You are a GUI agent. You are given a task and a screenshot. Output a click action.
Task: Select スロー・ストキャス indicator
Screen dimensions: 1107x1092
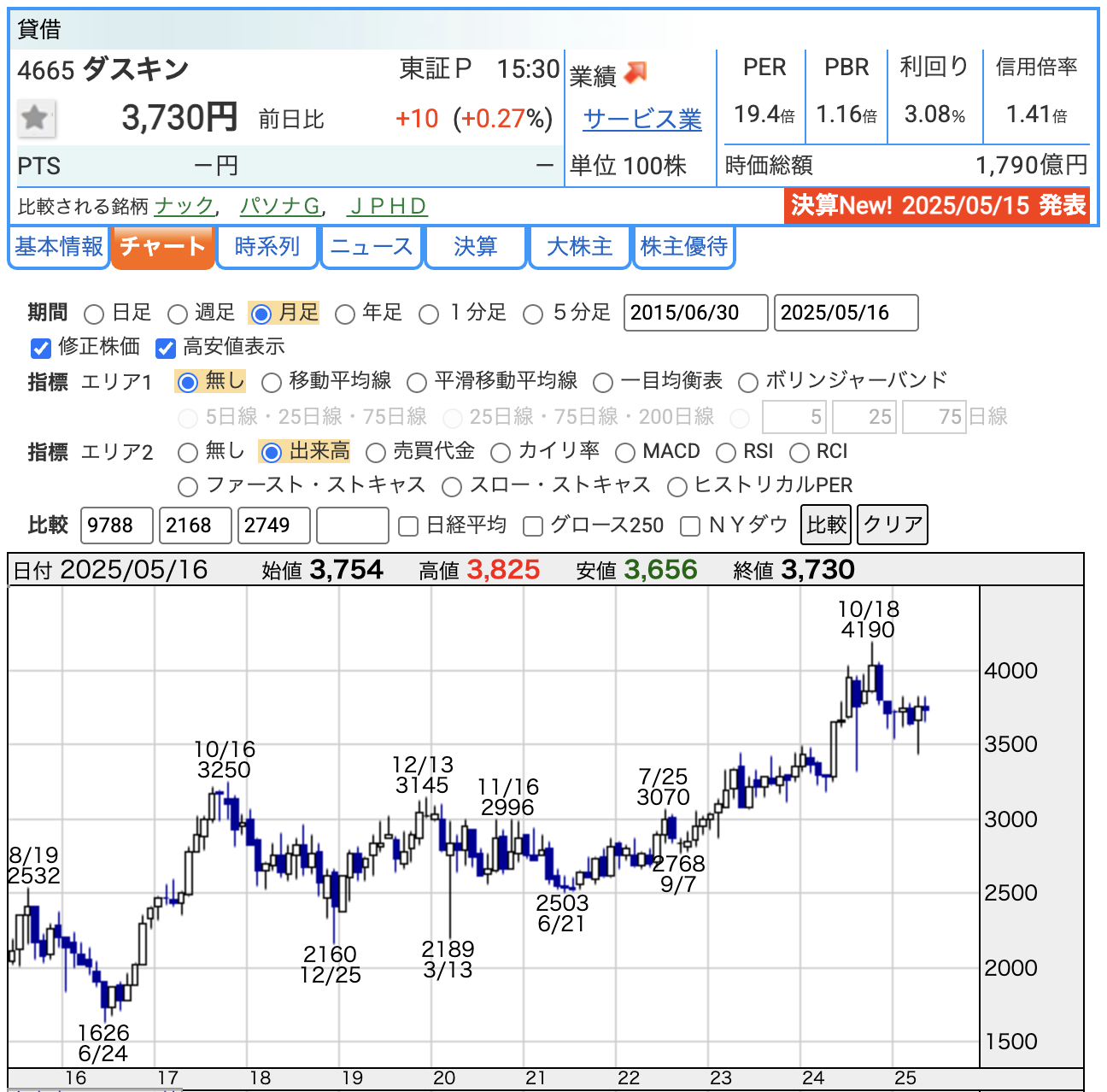[452, 487]
